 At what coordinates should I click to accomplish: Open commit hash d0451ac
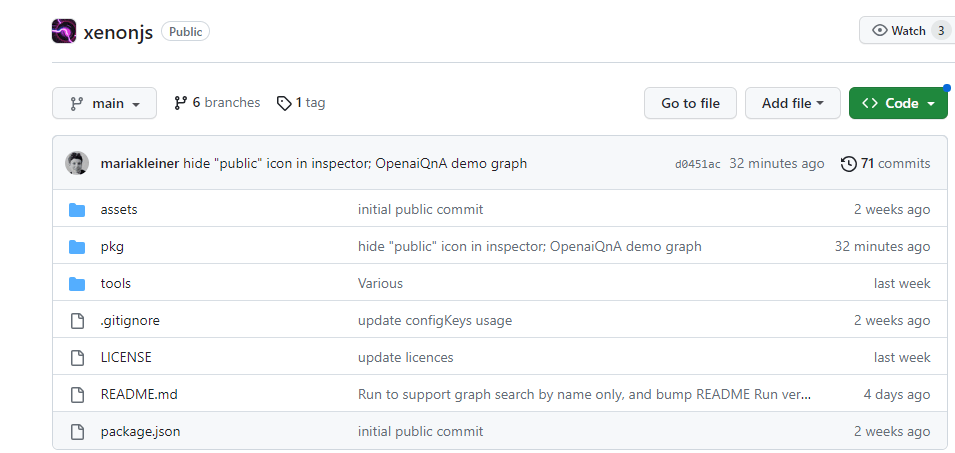pyautogui.click(x=697, y=164)
